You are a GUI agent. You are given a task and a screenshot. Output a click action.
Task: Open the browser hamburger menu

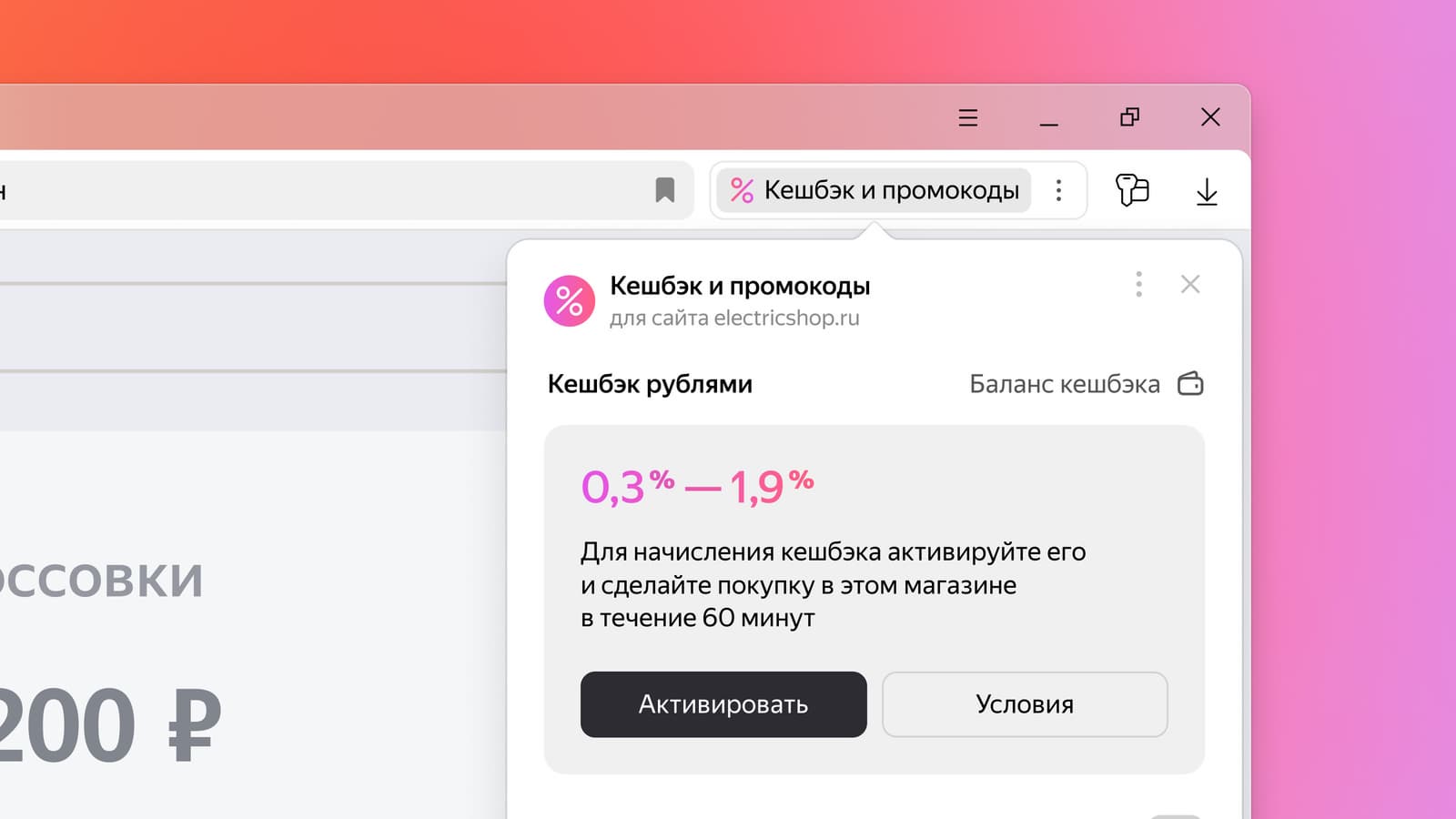(x=968, y=117)
